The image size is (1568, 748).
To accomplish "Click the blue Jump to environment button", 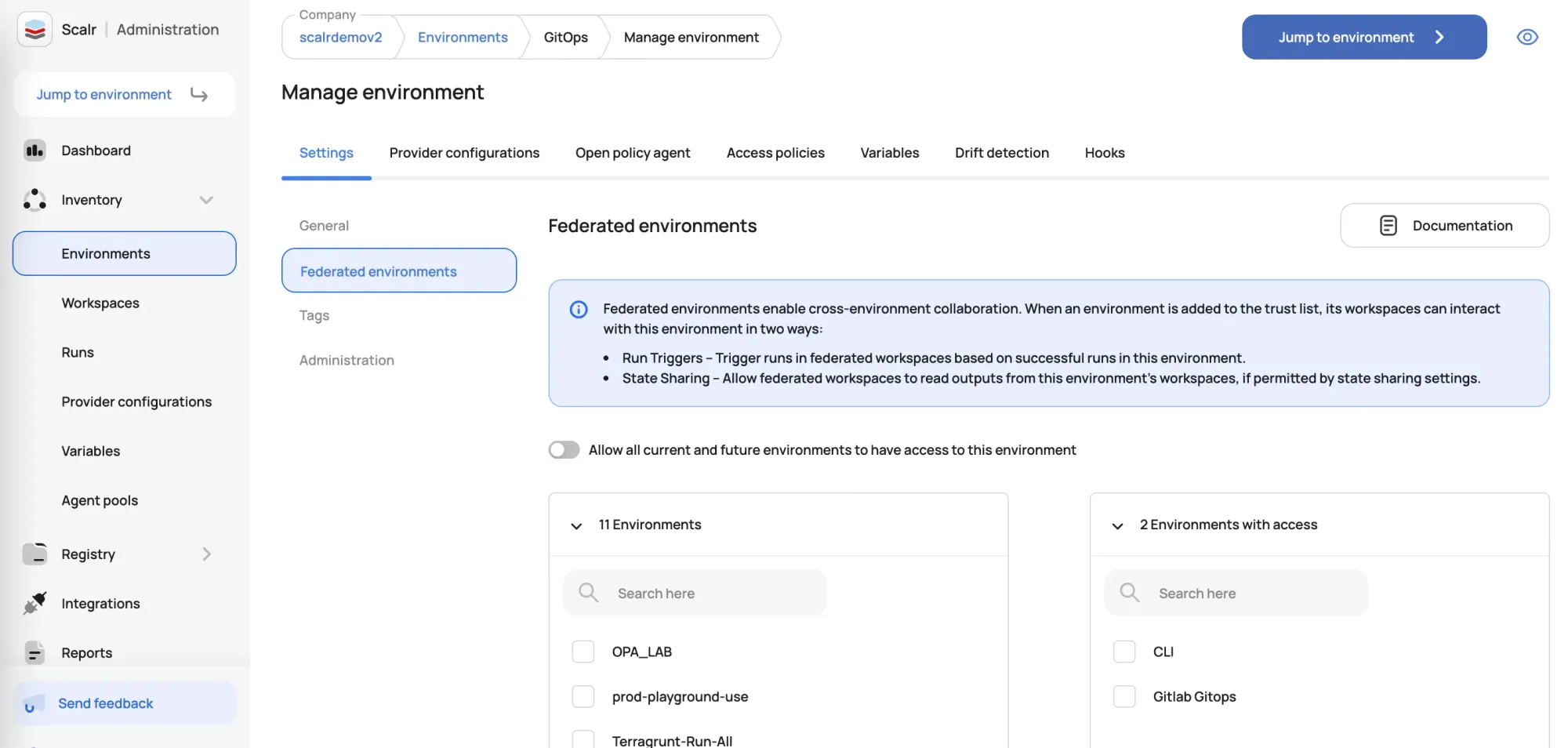I will [1364, 37].
